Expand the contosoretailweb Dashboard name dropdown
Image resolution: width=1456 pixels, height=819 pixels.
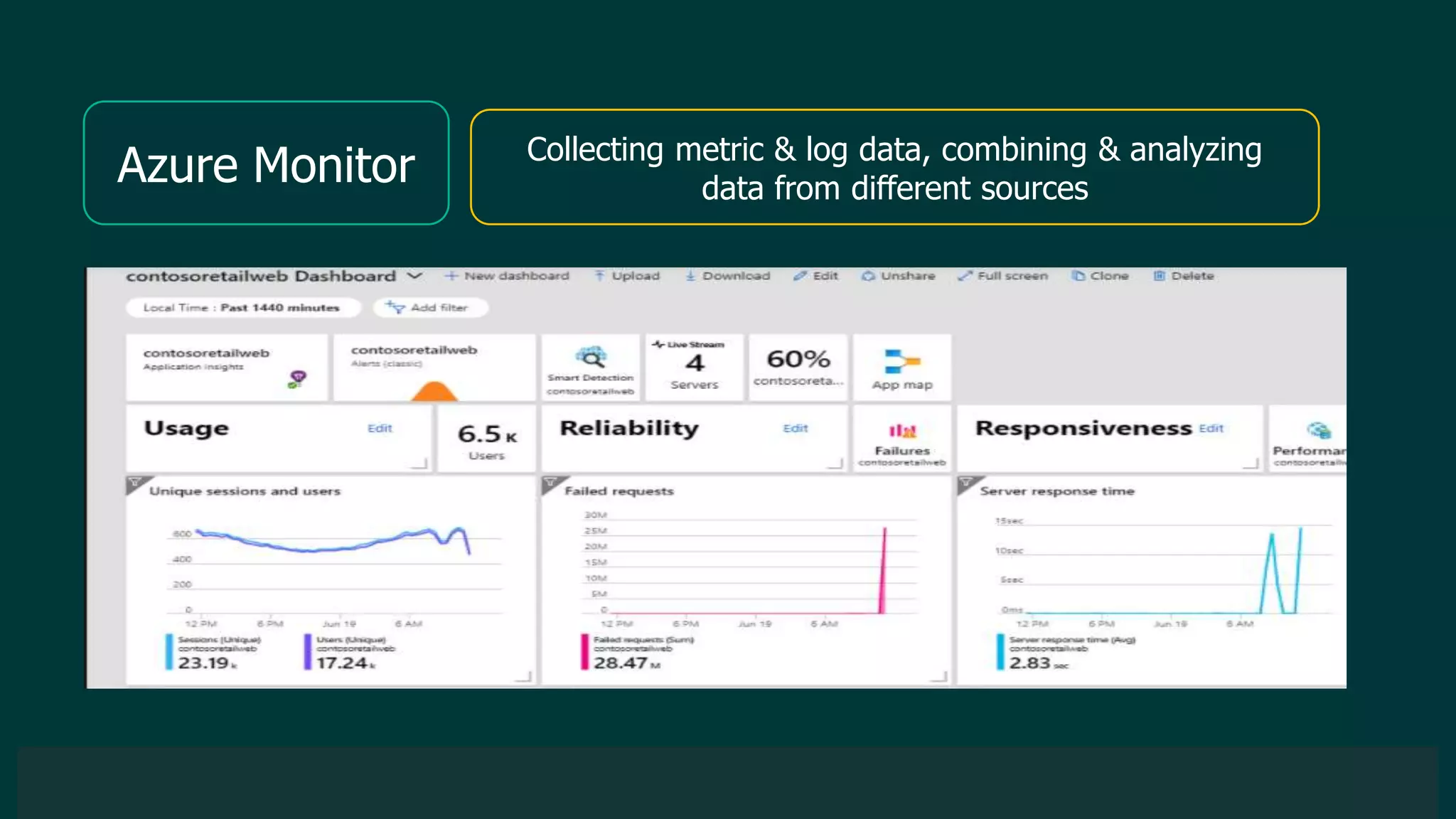[414, 276]
